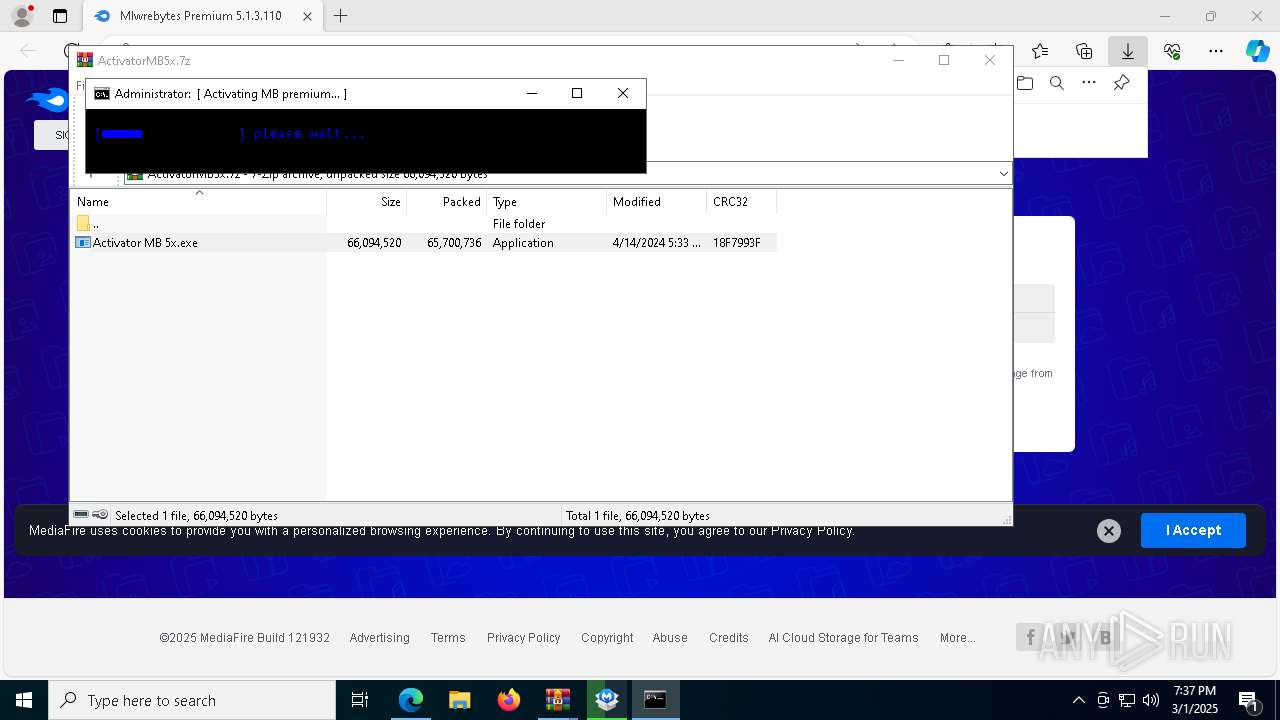This screenshot has height=720, width=1280.
Task: Search downloads with magnifier icon
Action: tap(1057, 83)
